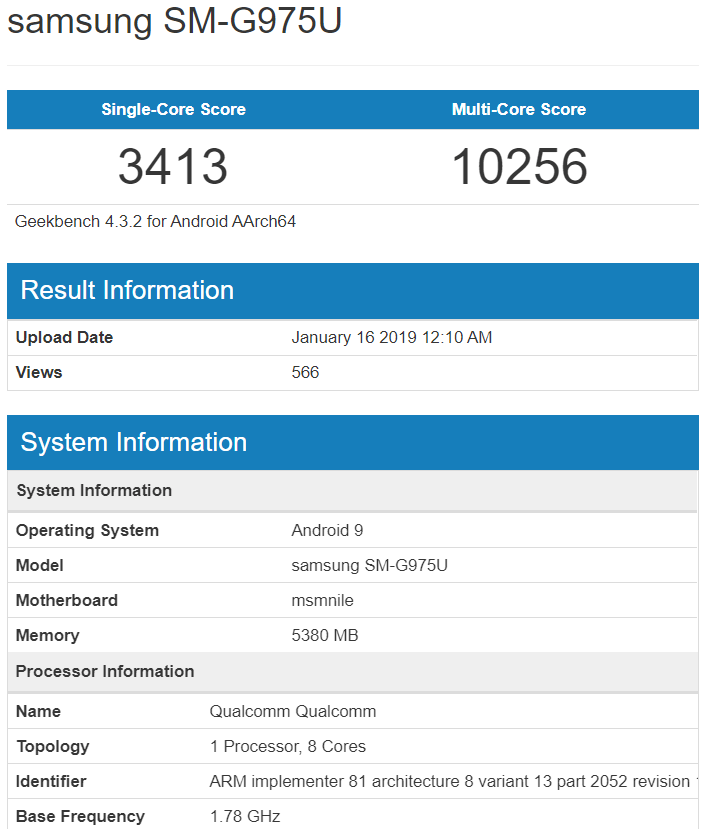Click the single-core value 3413
Screen dimensions: 704x829
pyautogui.click(x=173, y=167)
